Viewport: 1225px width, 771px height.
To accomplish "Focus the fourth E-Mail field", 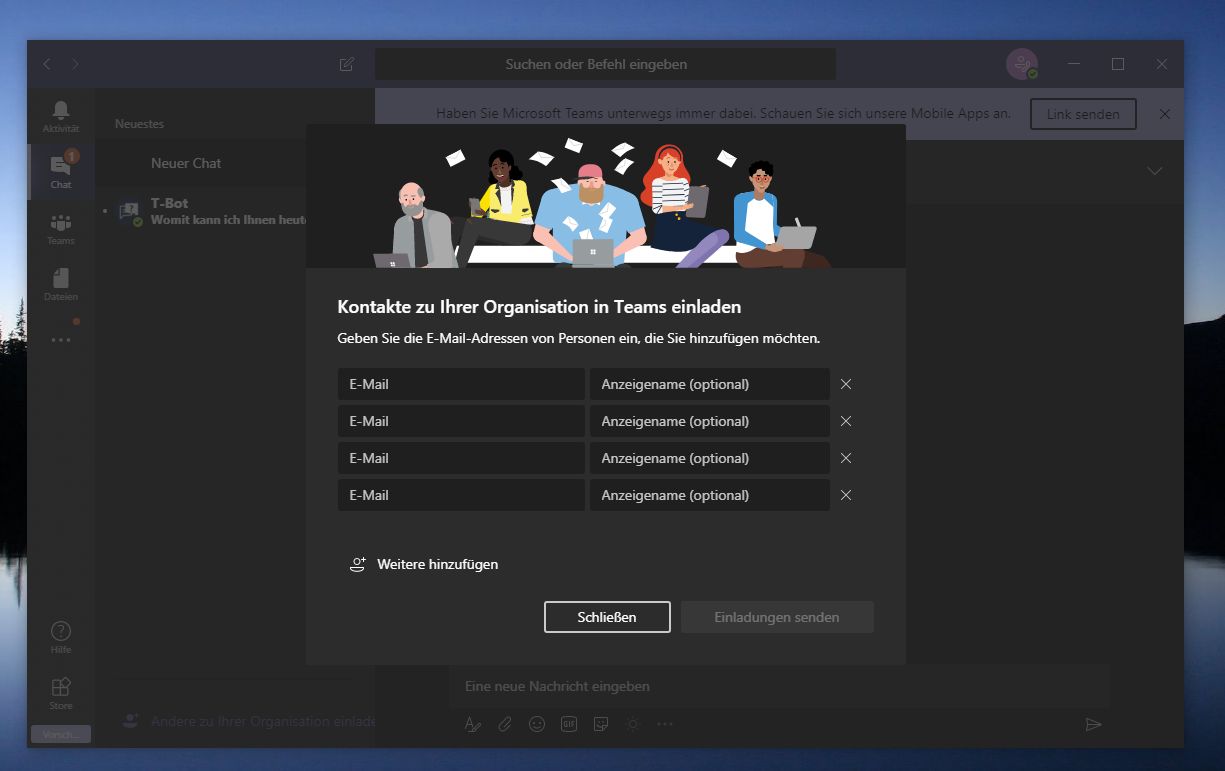I will [461, 495].
